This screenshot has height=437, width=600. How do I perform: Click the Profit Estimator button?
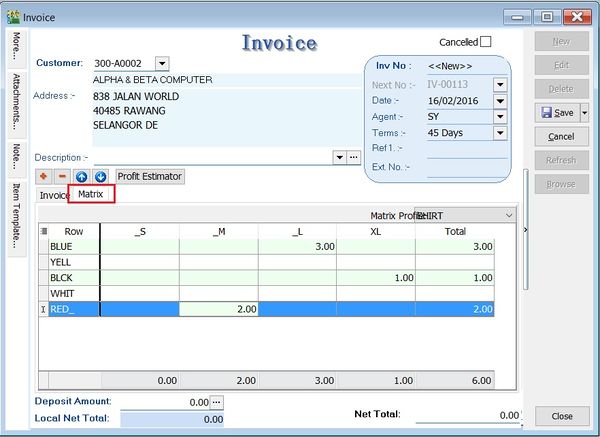click(150, 176)
